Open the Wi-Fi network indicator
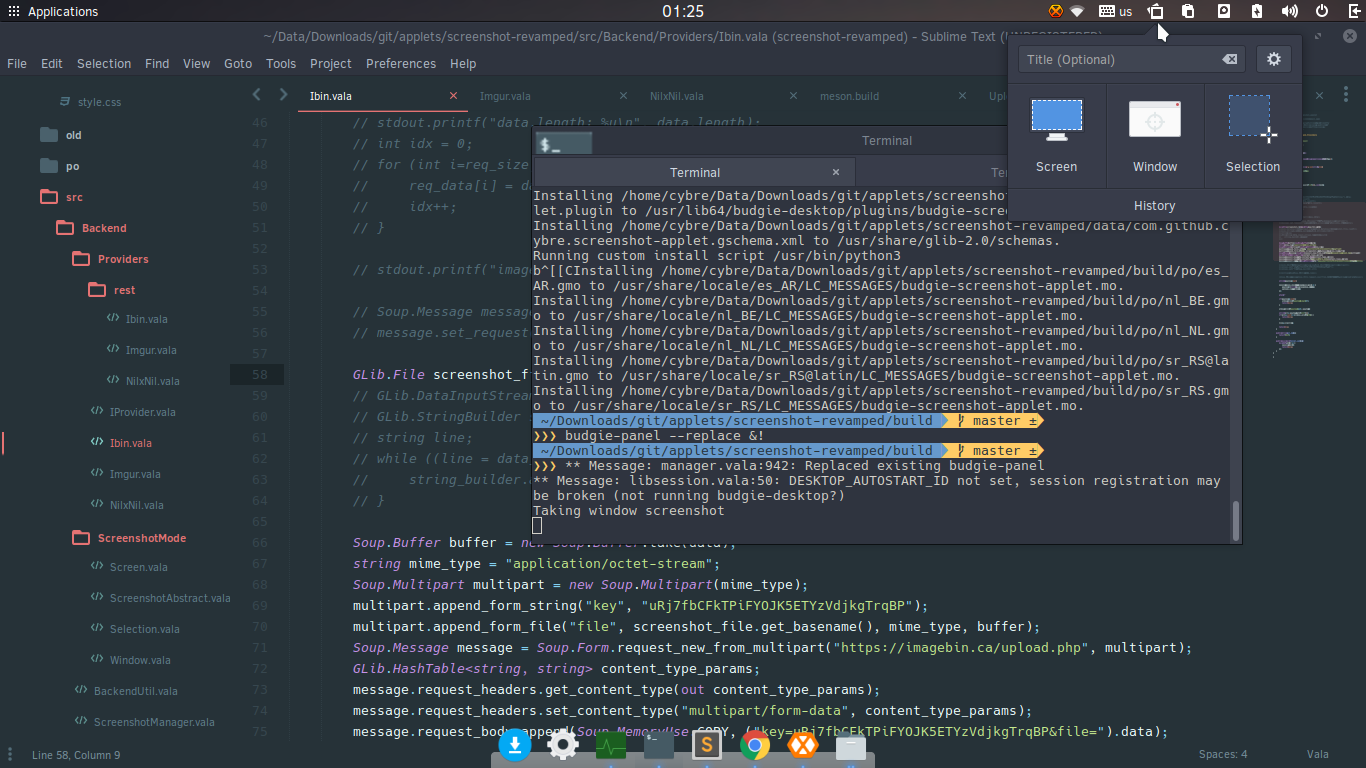This screenshot has height=768, width=1366. click(x=1077, y=11)
